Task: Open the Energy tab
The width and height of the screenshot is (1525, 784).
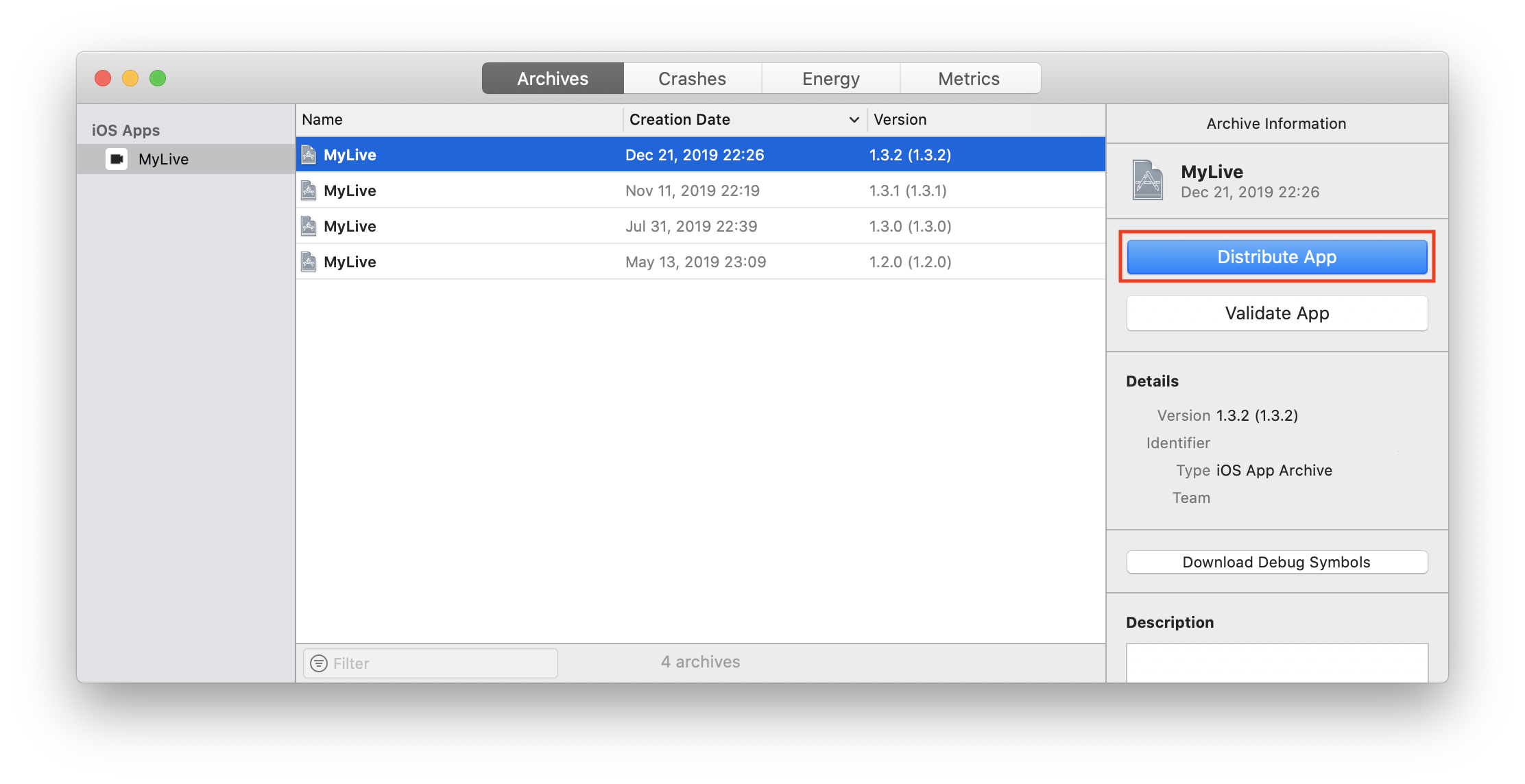Action: tap(830, 79)
